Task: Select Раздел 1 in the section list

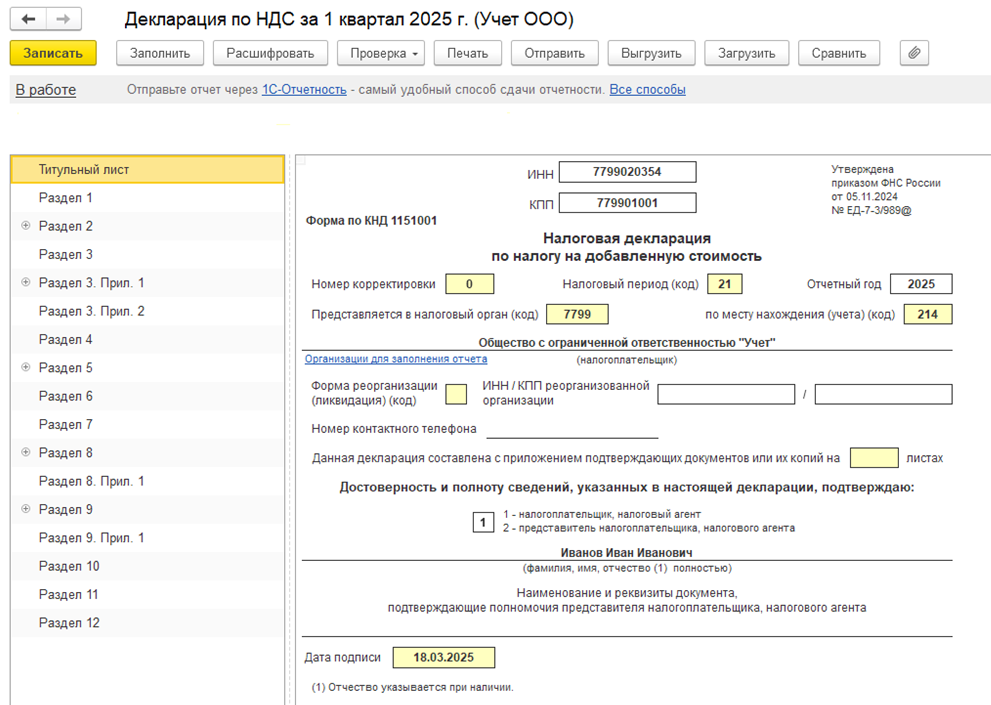Action: (66, 198)
